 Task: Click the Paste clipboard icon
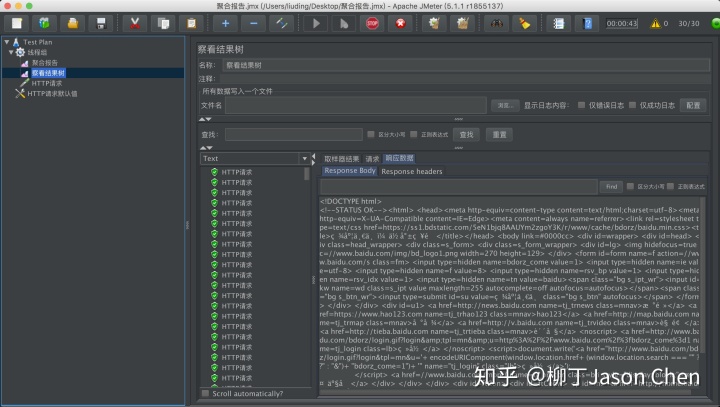point(191,23)
